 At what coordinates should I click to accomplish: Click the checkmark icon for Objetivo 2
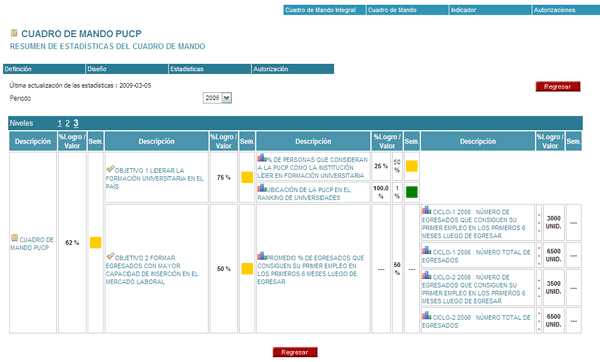pyautogui.click(x=110, y=256)
